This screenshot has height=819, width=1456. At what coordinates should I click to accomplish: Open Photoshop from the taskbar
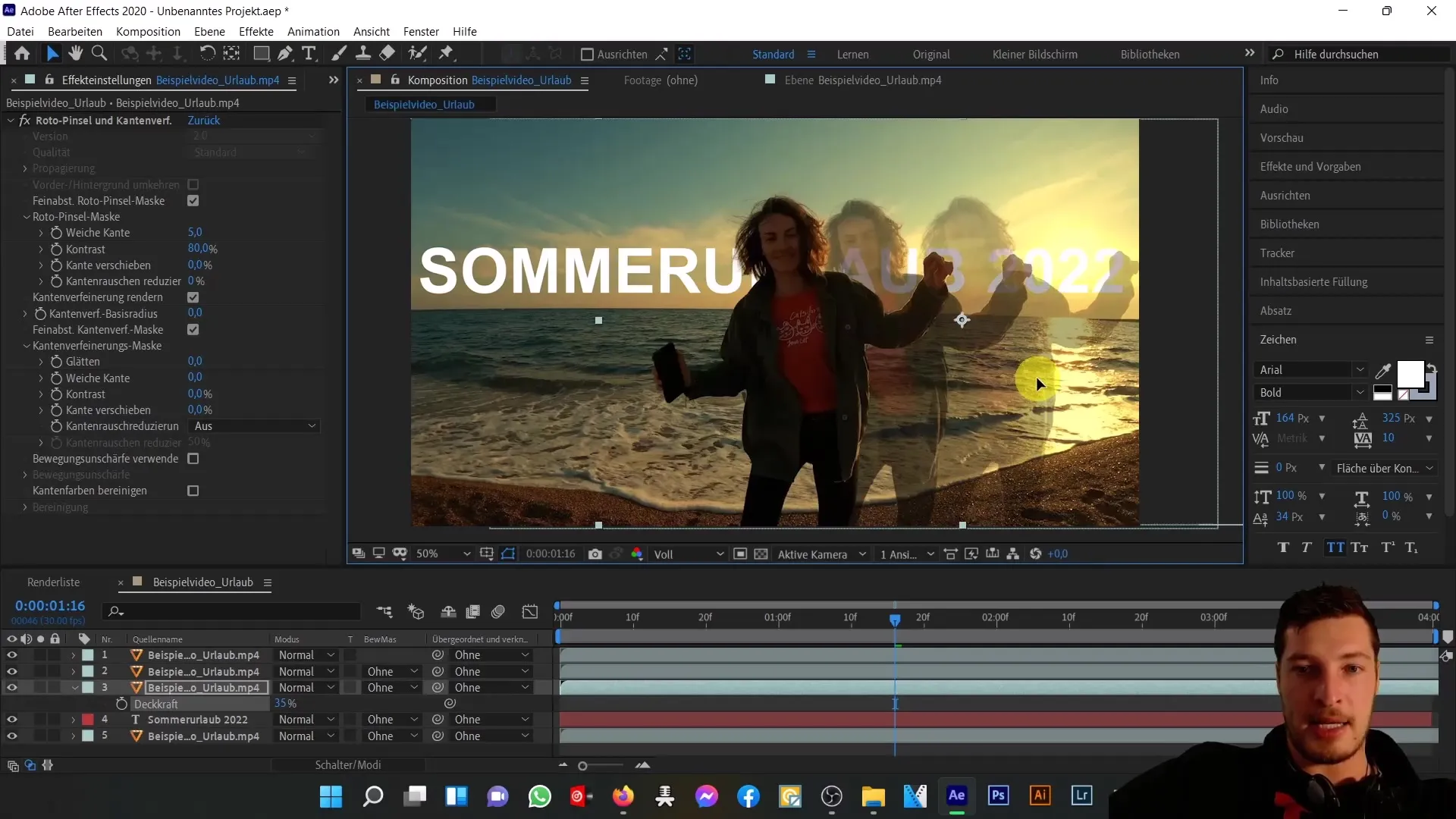[998, 795]
